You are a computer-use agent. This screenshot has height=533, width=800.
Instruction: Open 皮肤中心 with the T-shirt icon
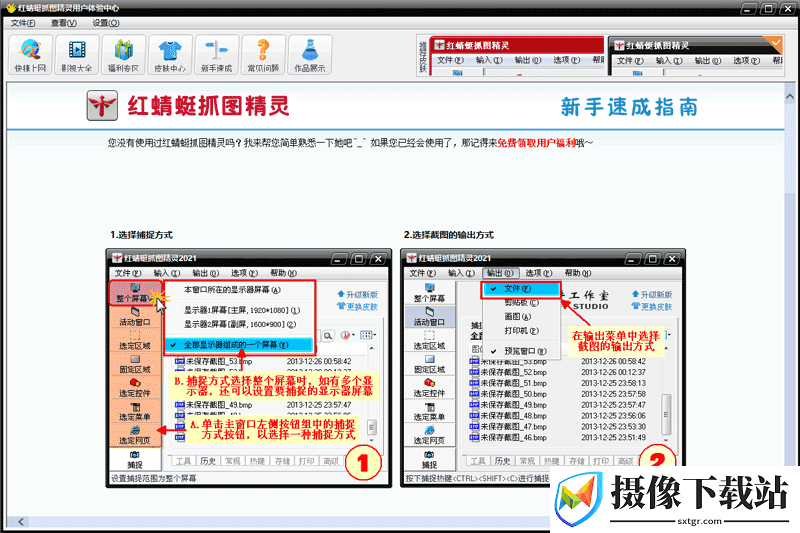click(170, 55)
